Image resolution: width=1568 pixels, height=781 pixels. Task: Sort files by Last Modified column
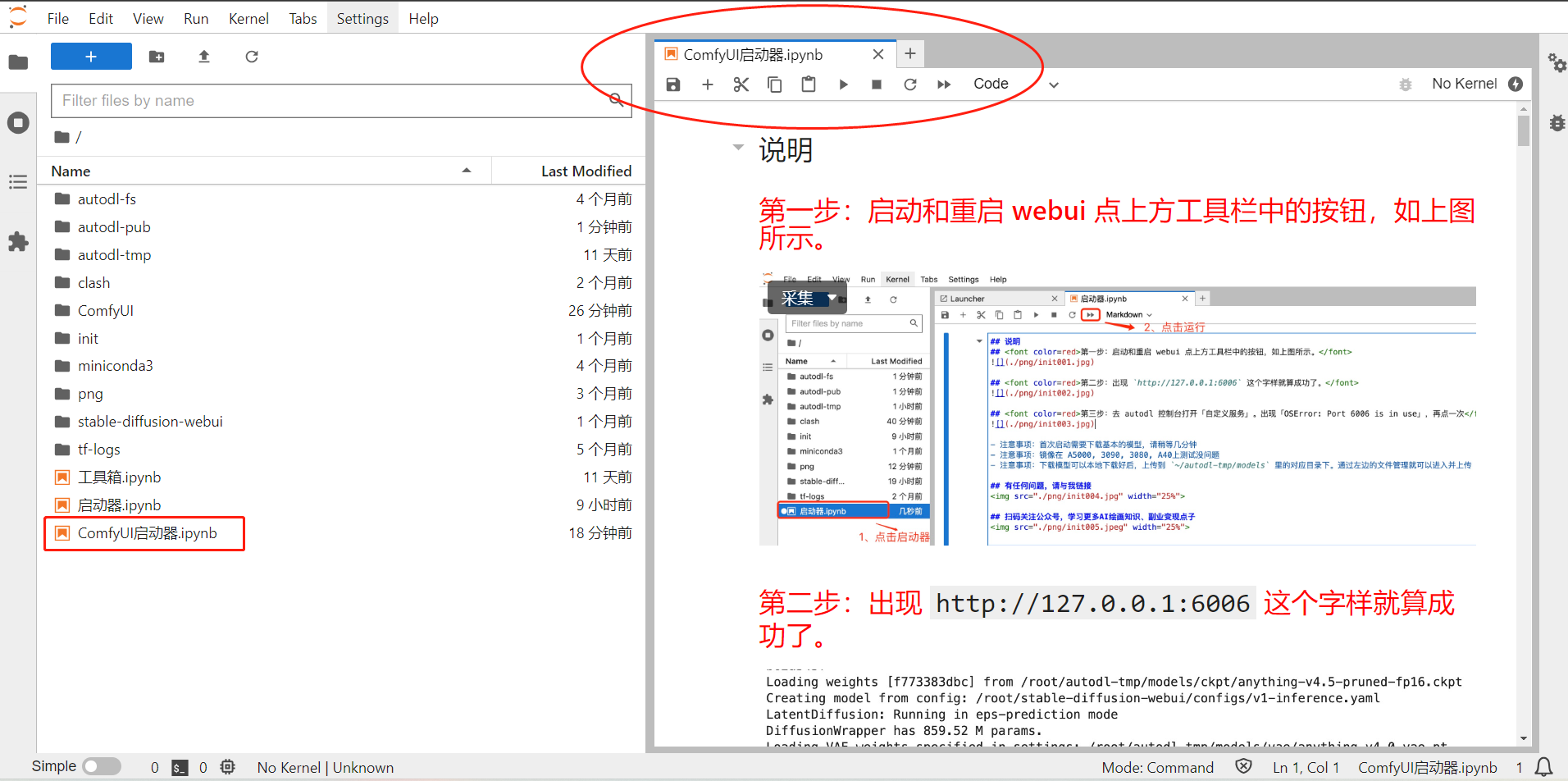[567, 171]
